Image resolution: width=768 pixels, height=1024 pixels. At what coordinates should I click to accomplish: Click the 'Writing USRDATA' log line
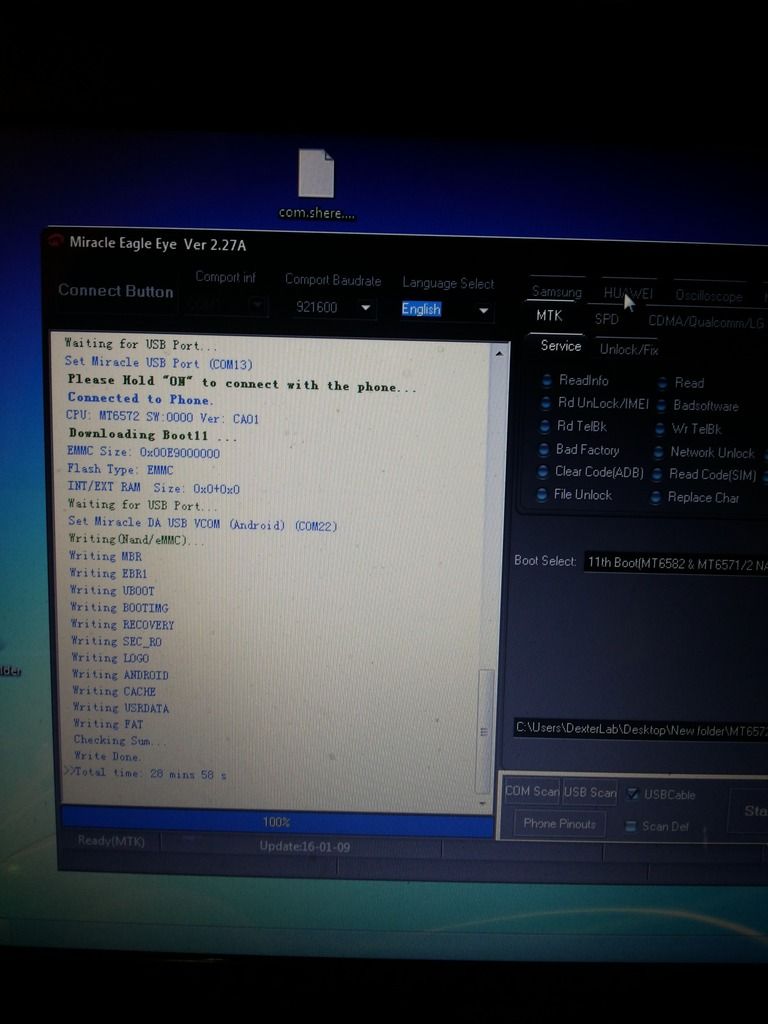[x=121, y=707]
